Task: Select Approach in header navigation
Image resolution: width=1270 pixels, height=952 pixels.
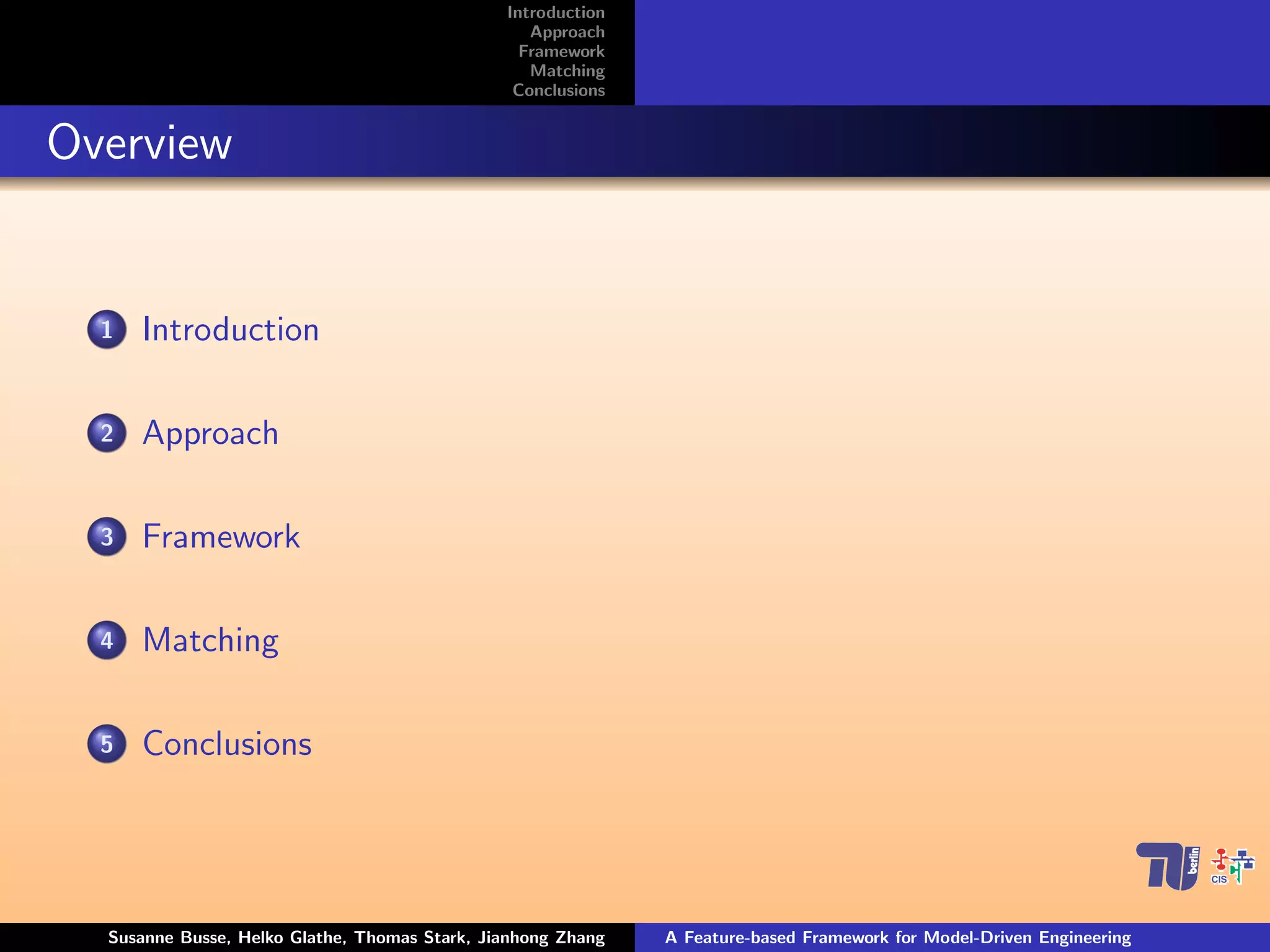Action: coord(567,32)
